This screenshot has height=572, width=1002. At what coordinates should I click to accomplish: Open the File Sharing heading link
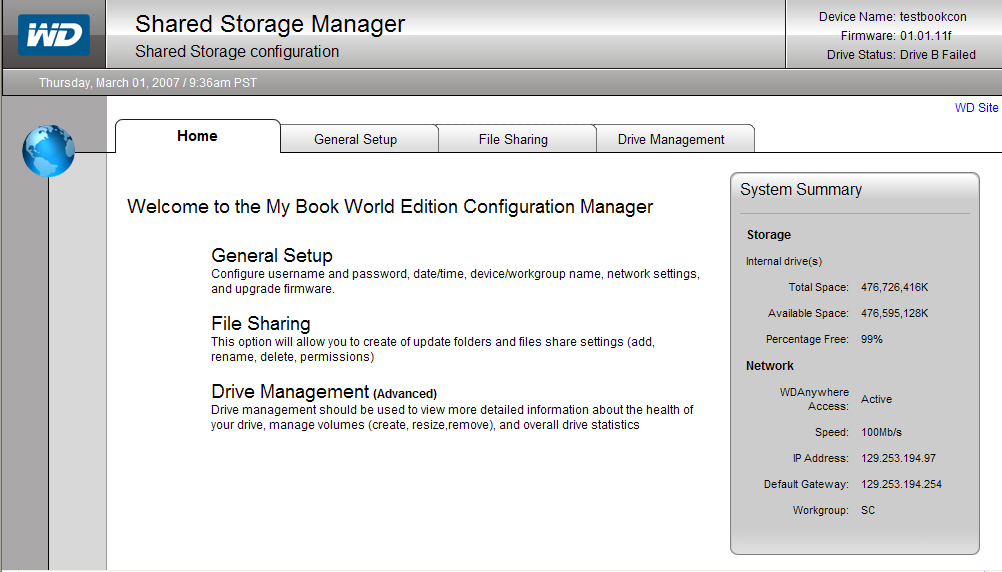click(x=261, y=323)
